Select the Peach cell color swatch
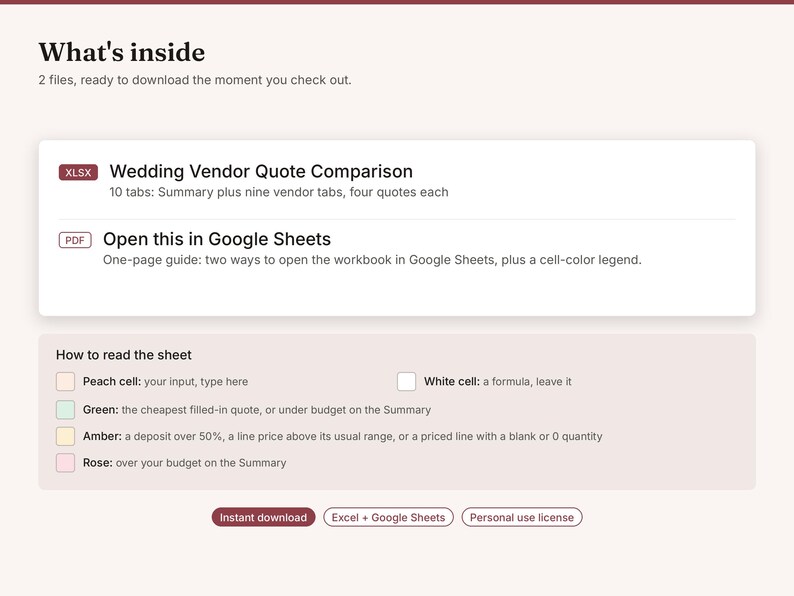This screenshot has width=794, height=596. click(65, 382)
